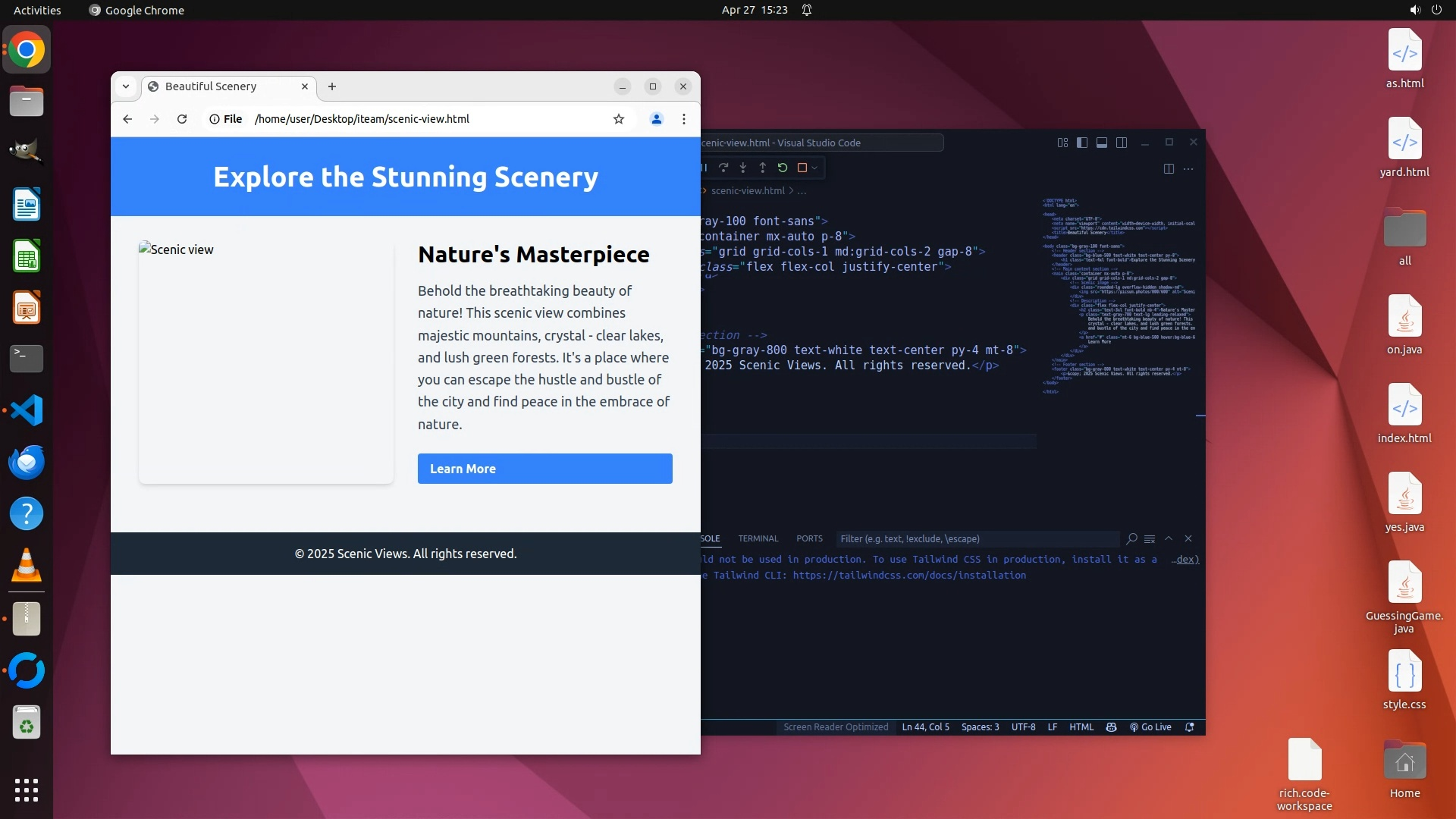Click the Learn More button
Image resolution: width=1456 pixels, height=819 pixels.
544,469
